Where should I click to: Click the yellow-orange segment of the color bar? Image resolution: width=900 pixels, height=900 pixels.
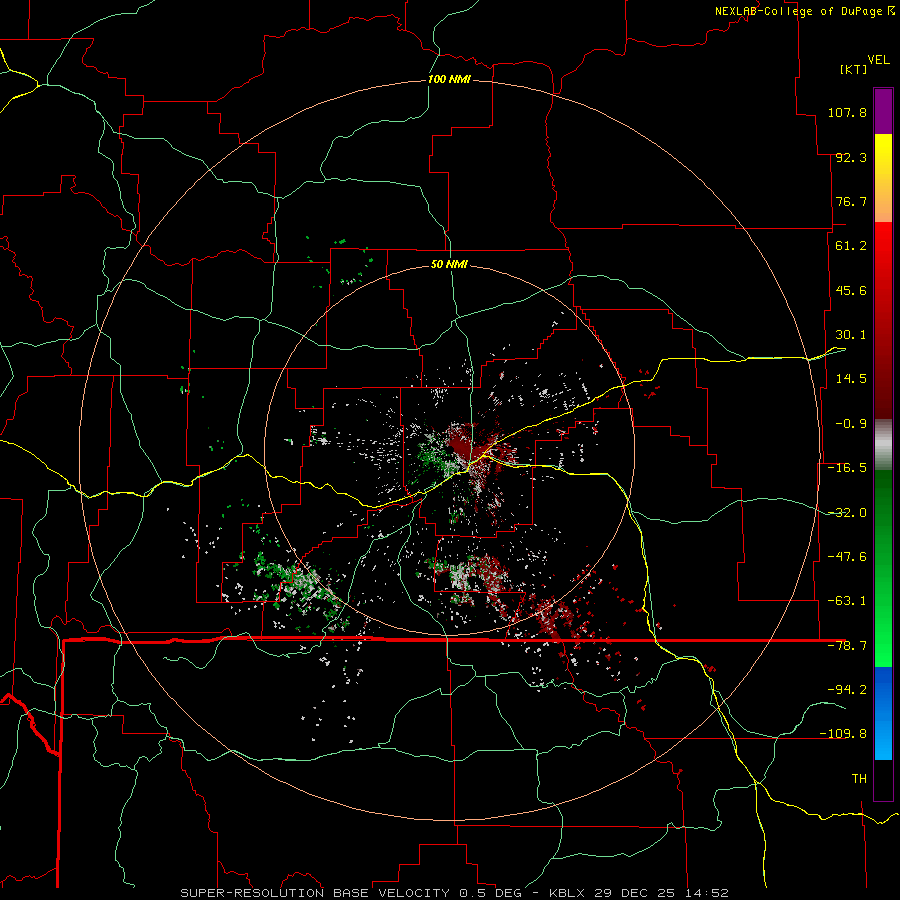[883, 178]
